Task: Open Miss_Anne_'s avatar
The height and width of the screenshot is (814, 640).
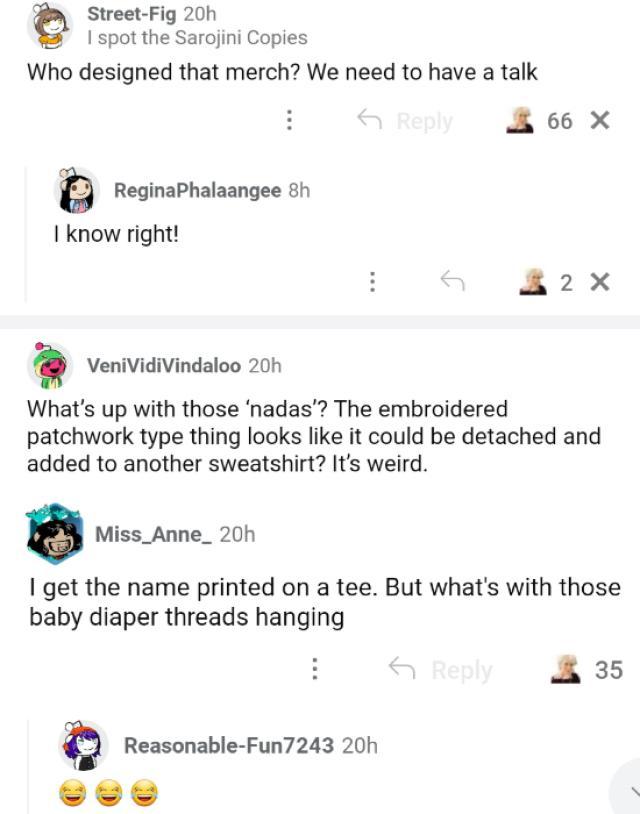Action: tap(55, 534)
